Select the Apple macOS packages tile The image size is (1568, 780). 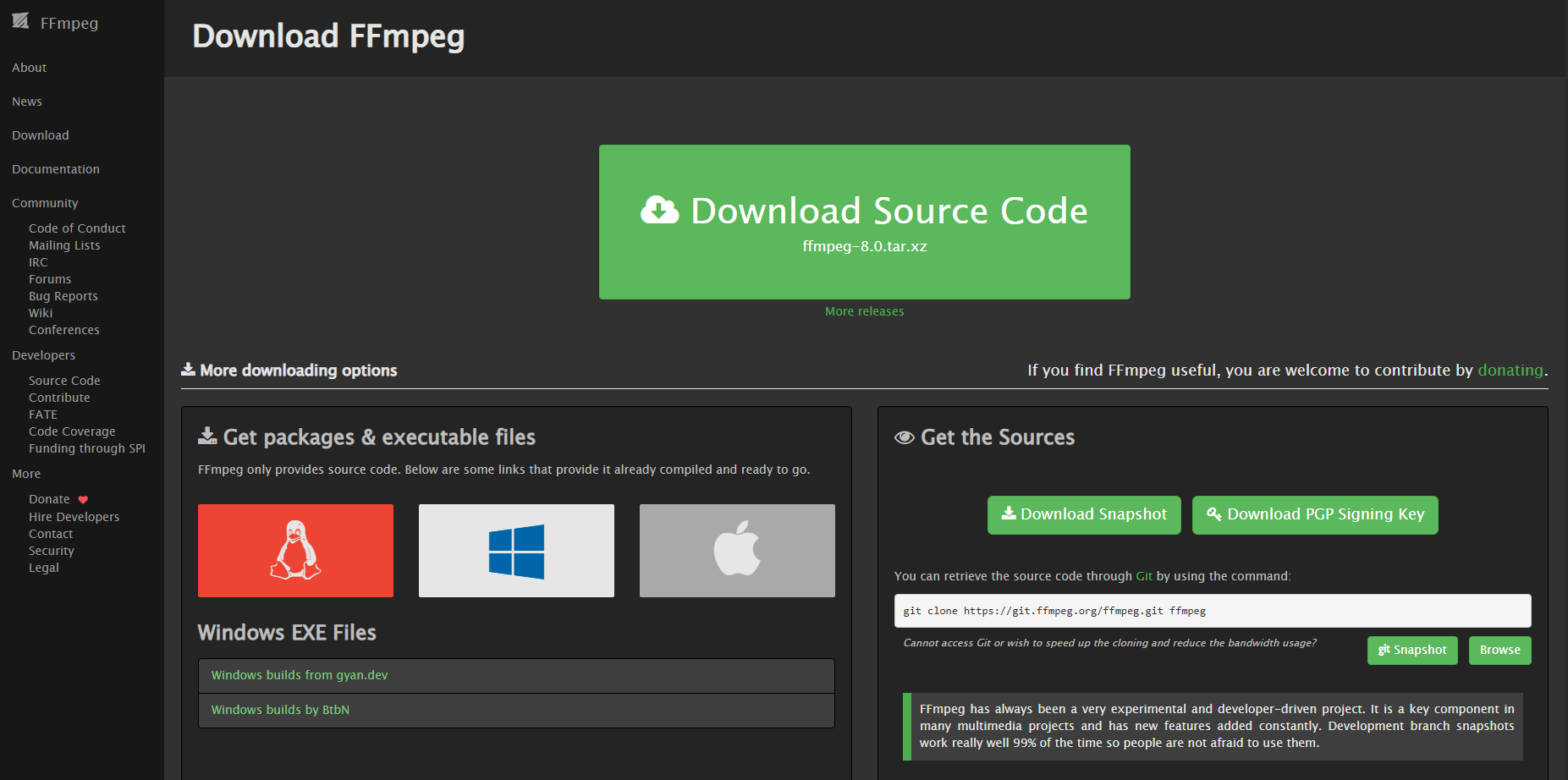tap(737, 551)
